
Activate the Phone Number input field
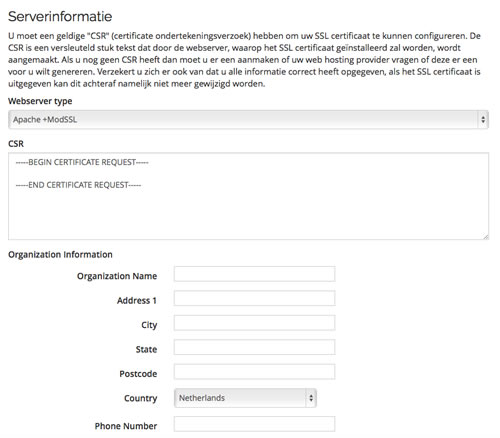[x=255, y=424]
